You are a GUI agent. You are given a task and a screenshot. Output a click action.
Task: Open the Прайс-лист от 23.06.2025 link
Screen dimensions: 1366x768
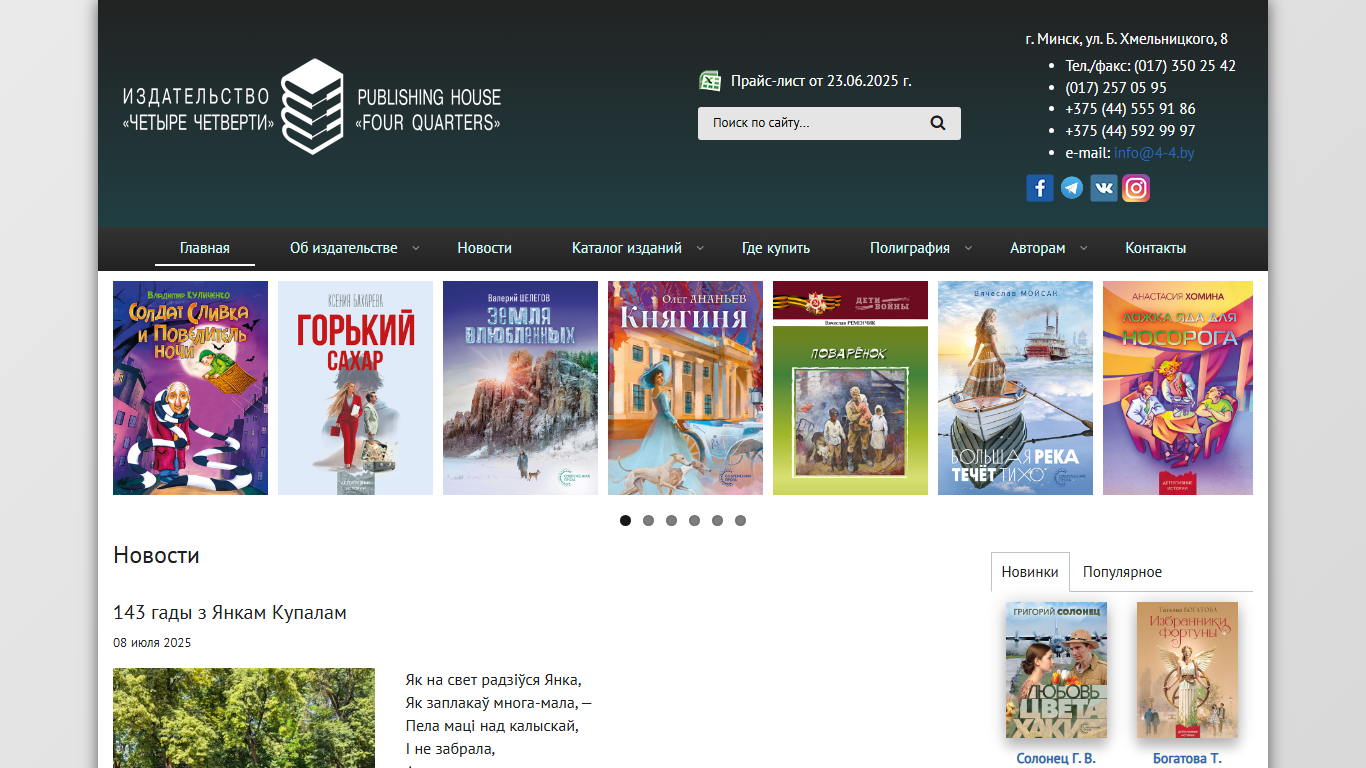click(x=821, y=81)
